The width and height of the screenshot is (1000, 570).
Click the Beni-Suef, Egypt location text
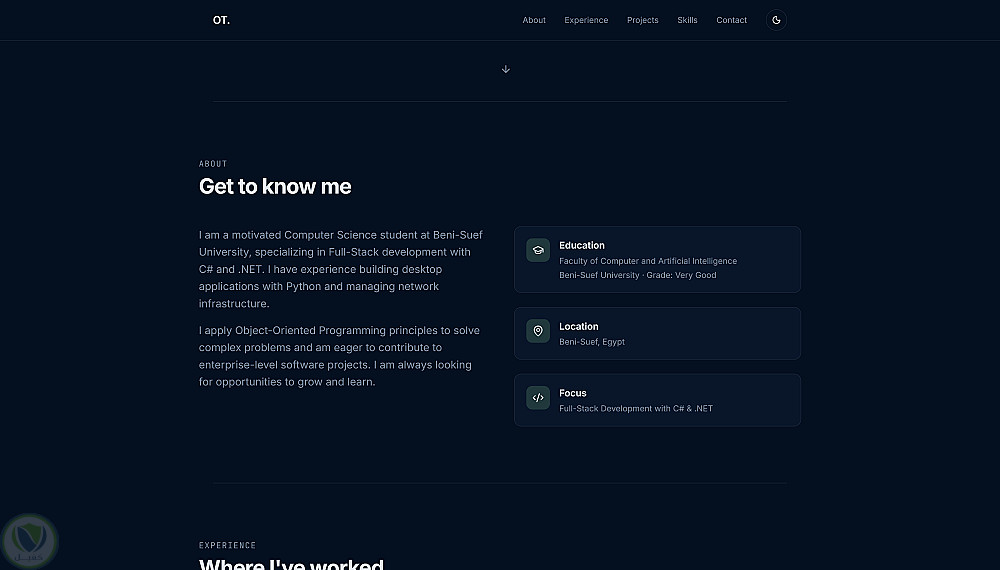pos(592,342)
